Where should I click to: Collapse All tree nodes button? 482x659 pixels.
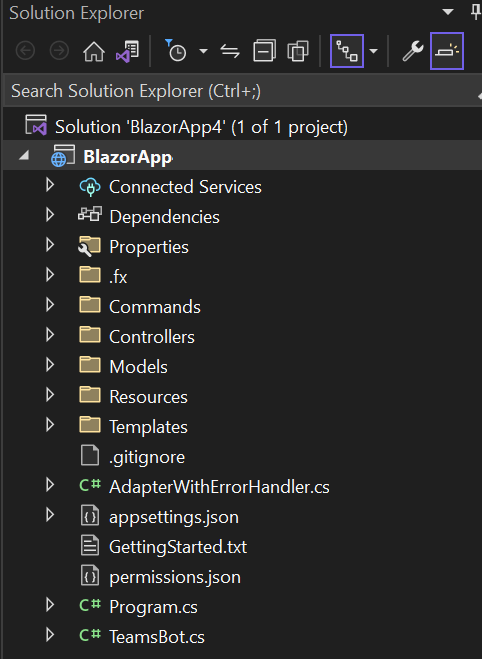[x=264, y=51]
